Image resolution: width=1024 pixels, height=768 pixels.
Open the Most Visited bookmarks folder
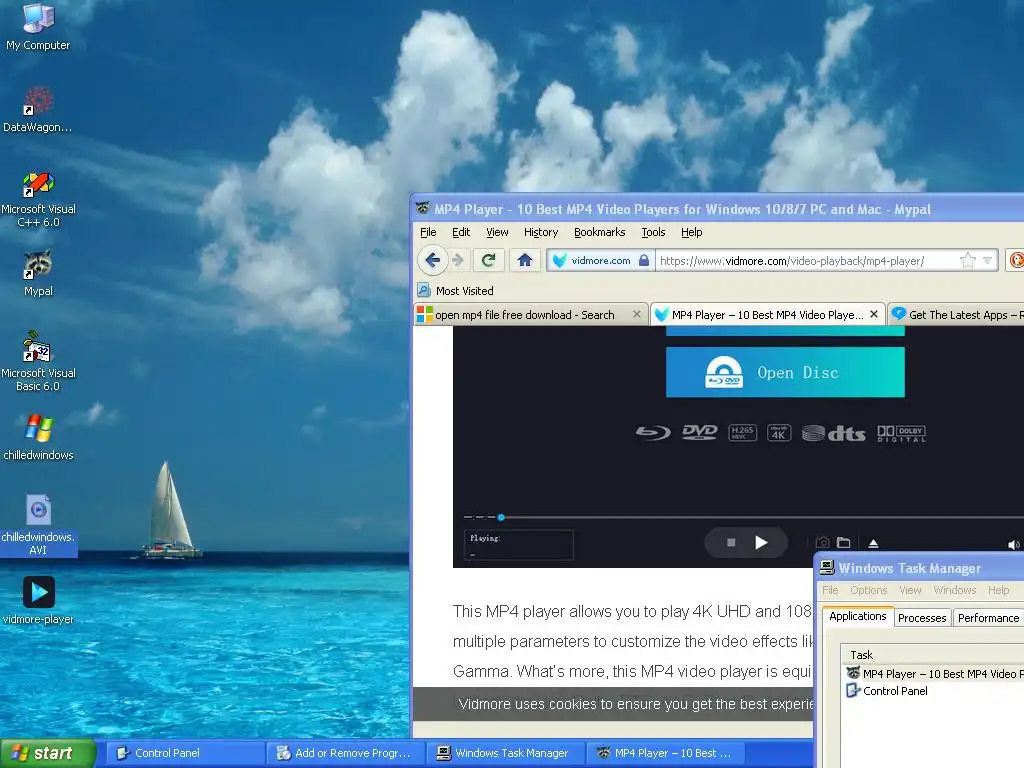click(x=456, y=291)
